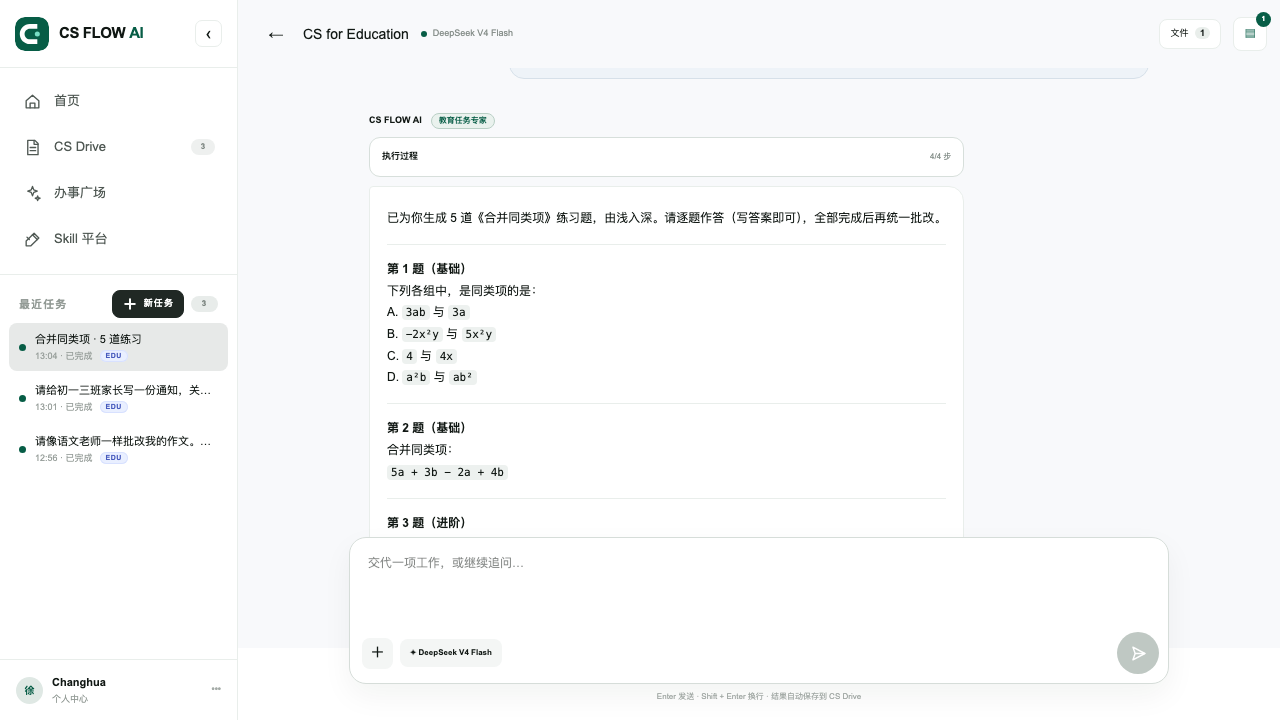
Task: Click the 个人中心 label under Changhua
Action: [70, 699]
